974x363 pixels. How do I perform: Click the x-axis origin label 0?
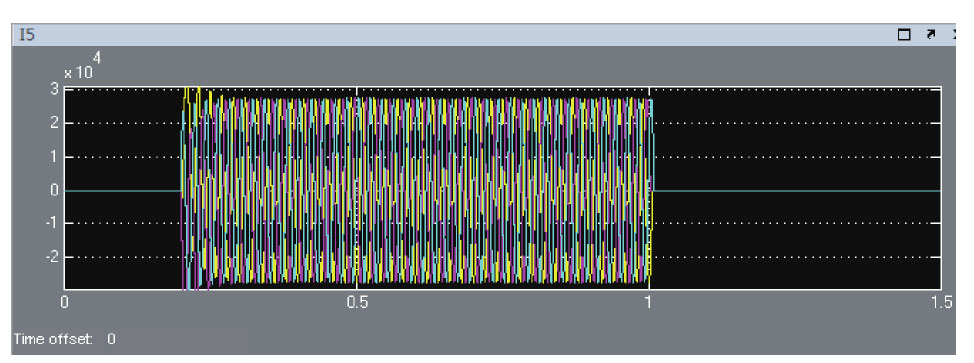point(64,302)
